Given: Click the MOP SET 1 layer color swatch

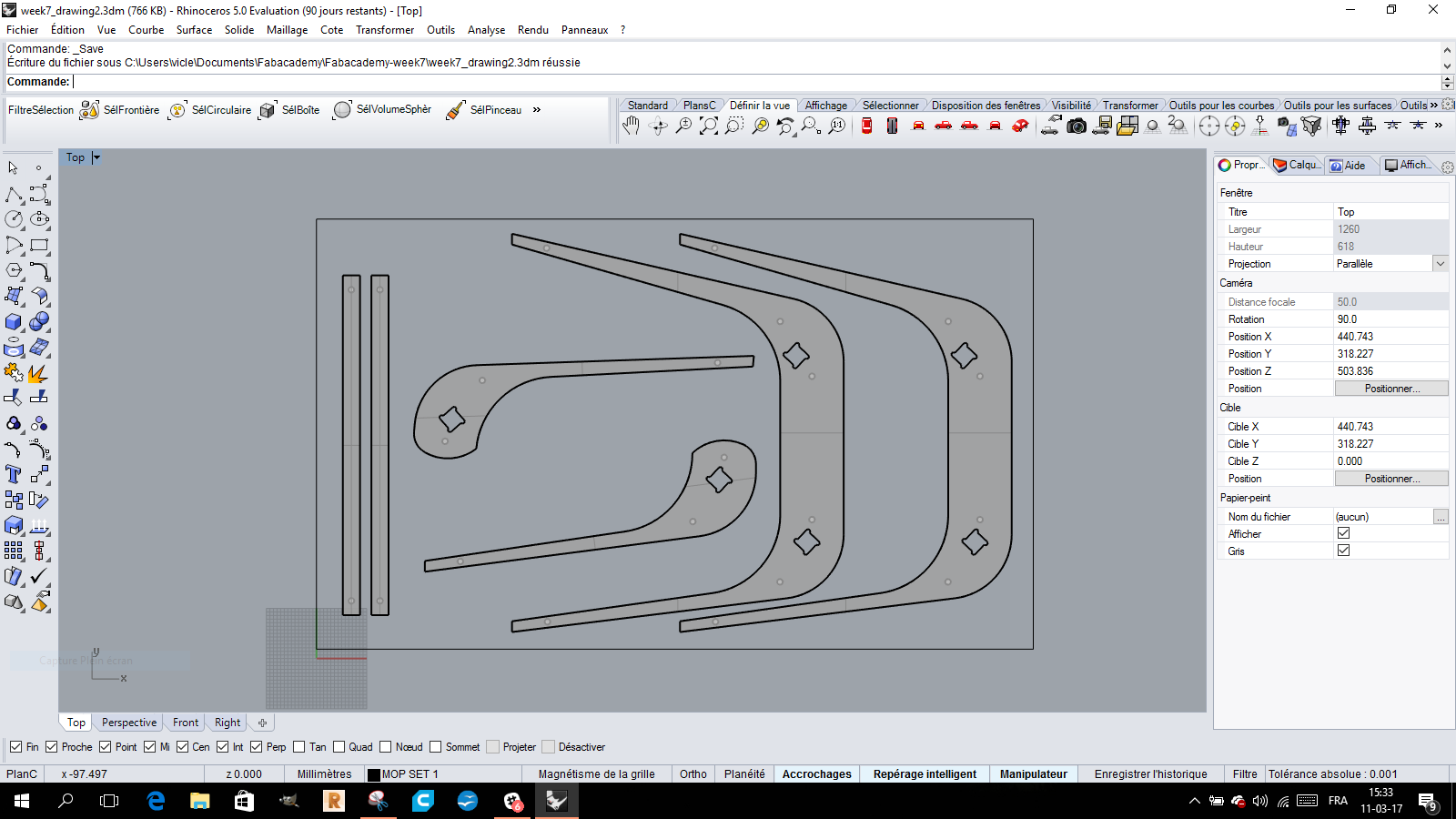Looking at the screenshot, I should [x=373, y=775].
